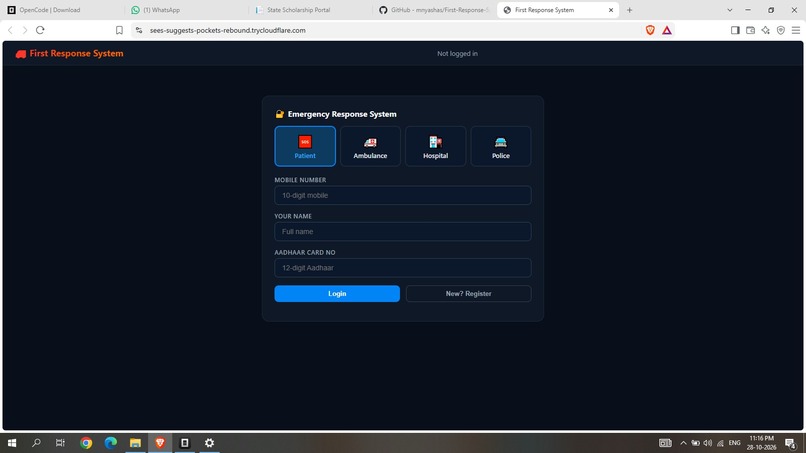The width and height of the screenshot is (806, 453).
Task: Focus the 12-digit Aadhaar input field
Action: click(402, 268)
